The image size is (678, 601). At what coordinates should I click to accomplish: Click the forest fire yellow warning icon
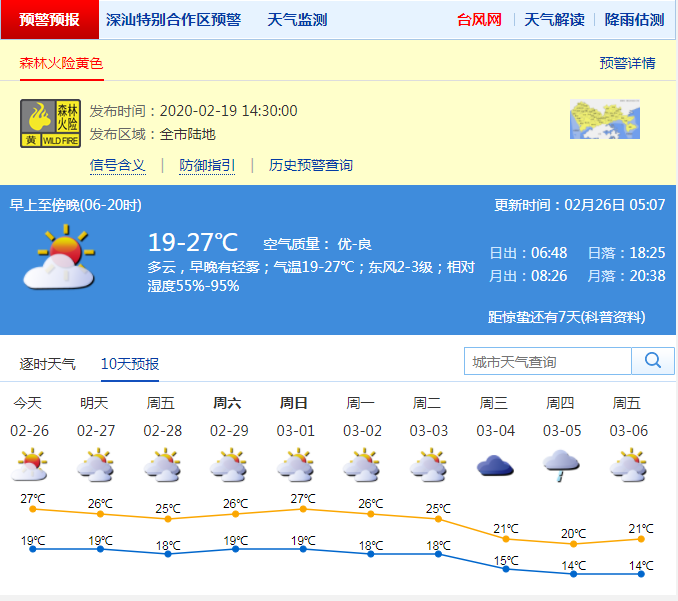[51, 123]
